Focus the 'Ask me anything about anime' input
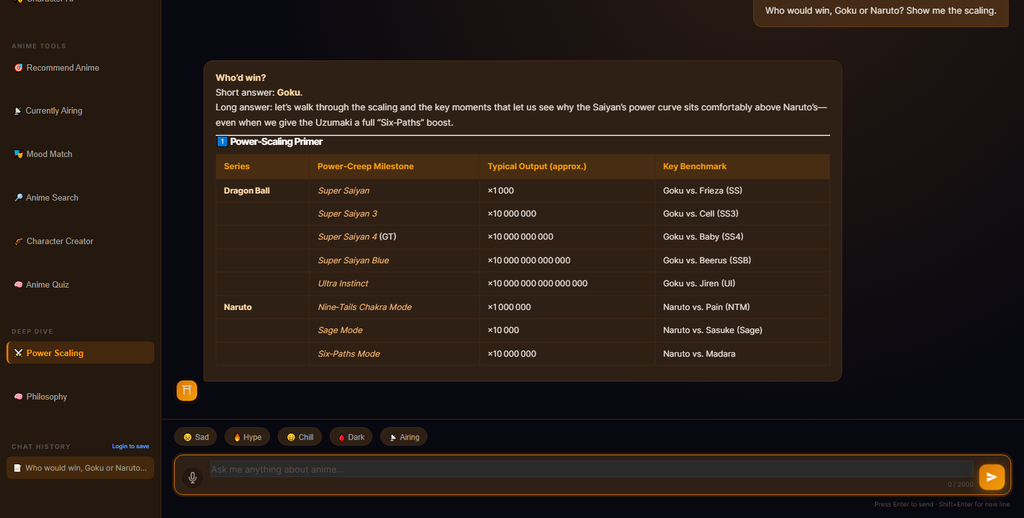 tap(591, 469)
